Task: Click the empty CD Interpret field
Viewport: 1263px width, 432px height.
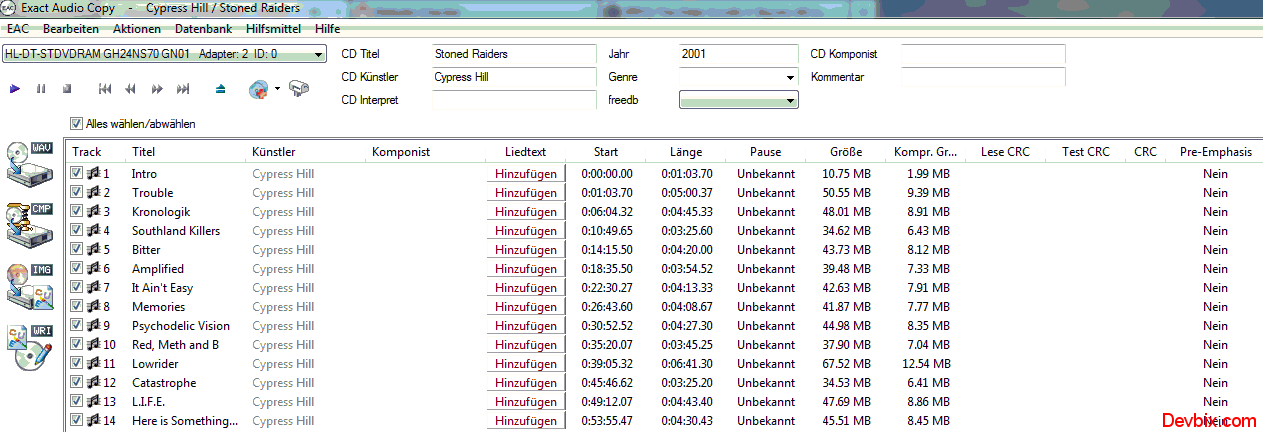Action: 514,100
